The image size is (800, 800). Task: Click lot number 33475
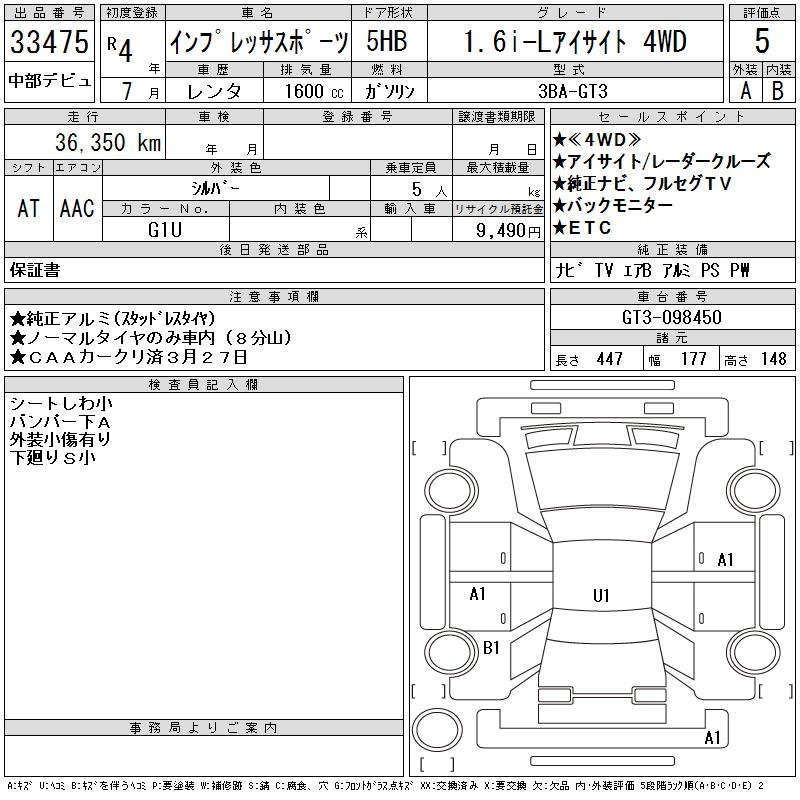[50, 43]
